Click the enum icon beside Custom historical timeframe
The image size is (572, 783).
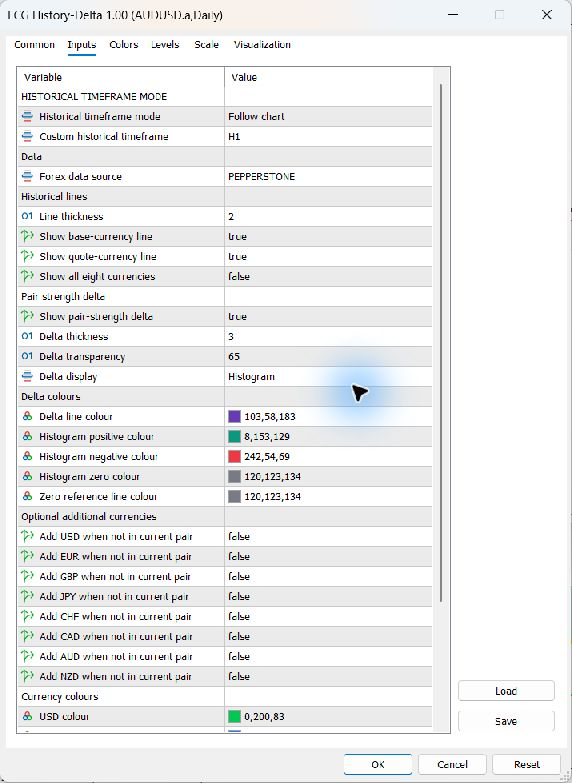(x=27, y=136)
